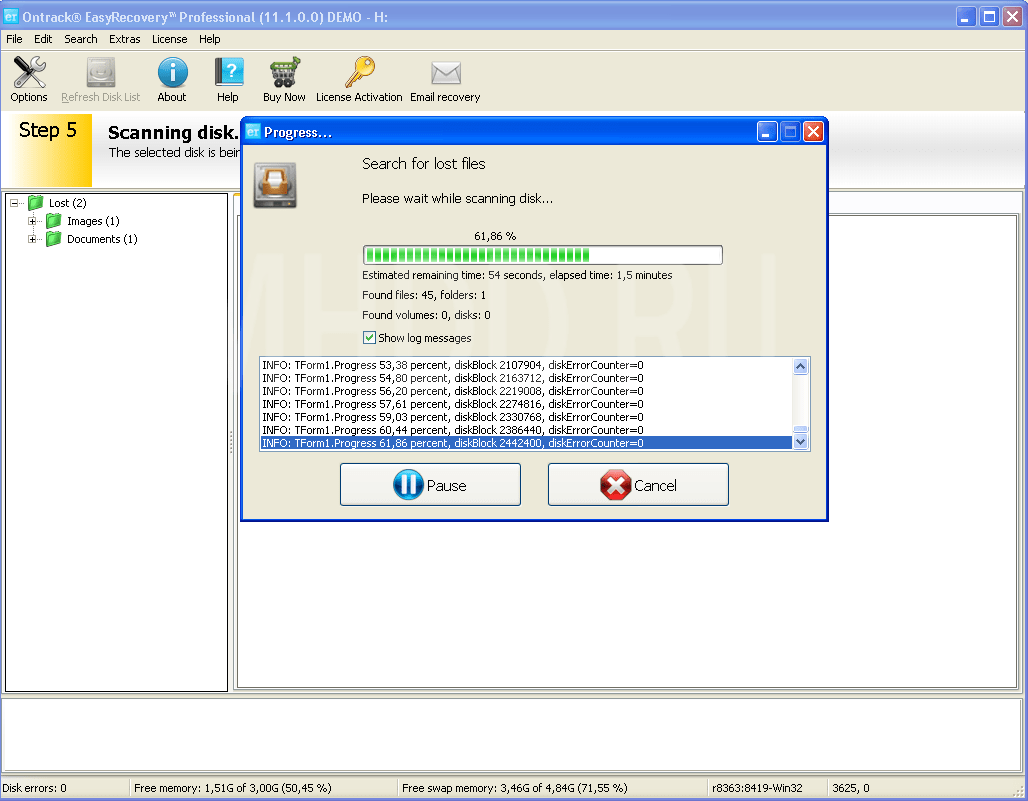This screenshot has width=1028, height=801.
Task: Collapse the Lost tree node
Action: pos(14,203)
